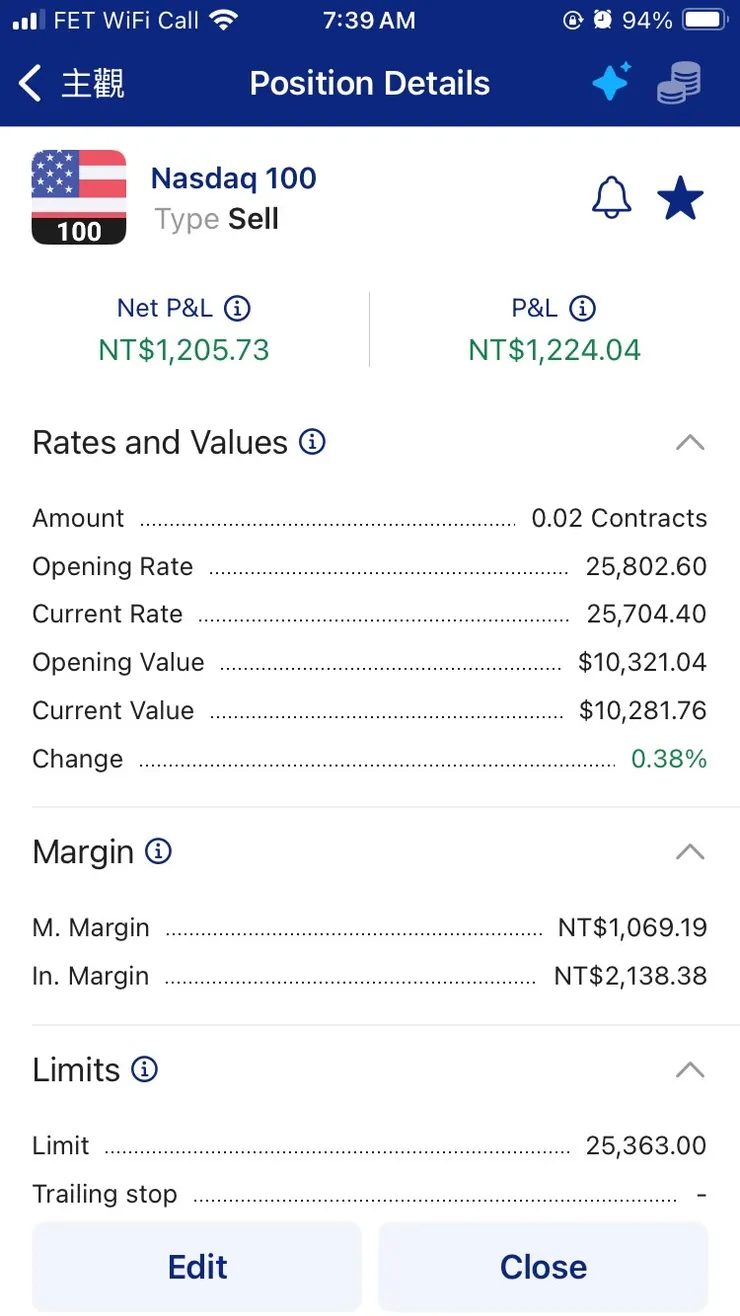Collapse the Margin section

(690, 852)
